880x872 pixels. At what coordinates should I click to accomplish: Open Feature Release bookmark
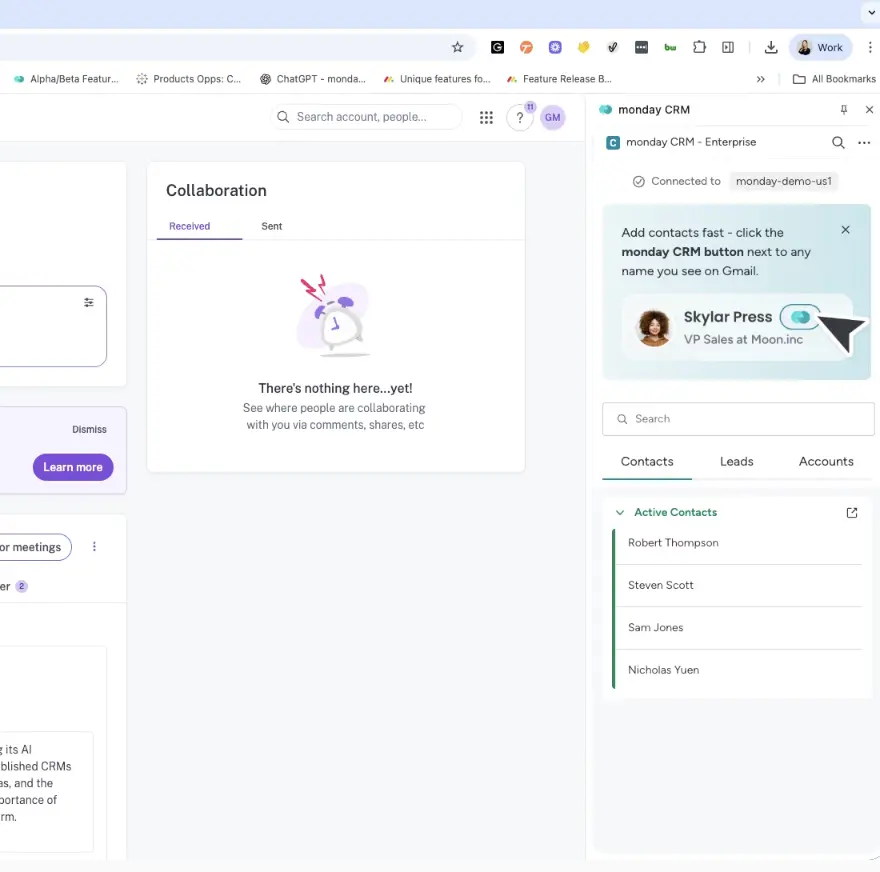tap(559, 79)
